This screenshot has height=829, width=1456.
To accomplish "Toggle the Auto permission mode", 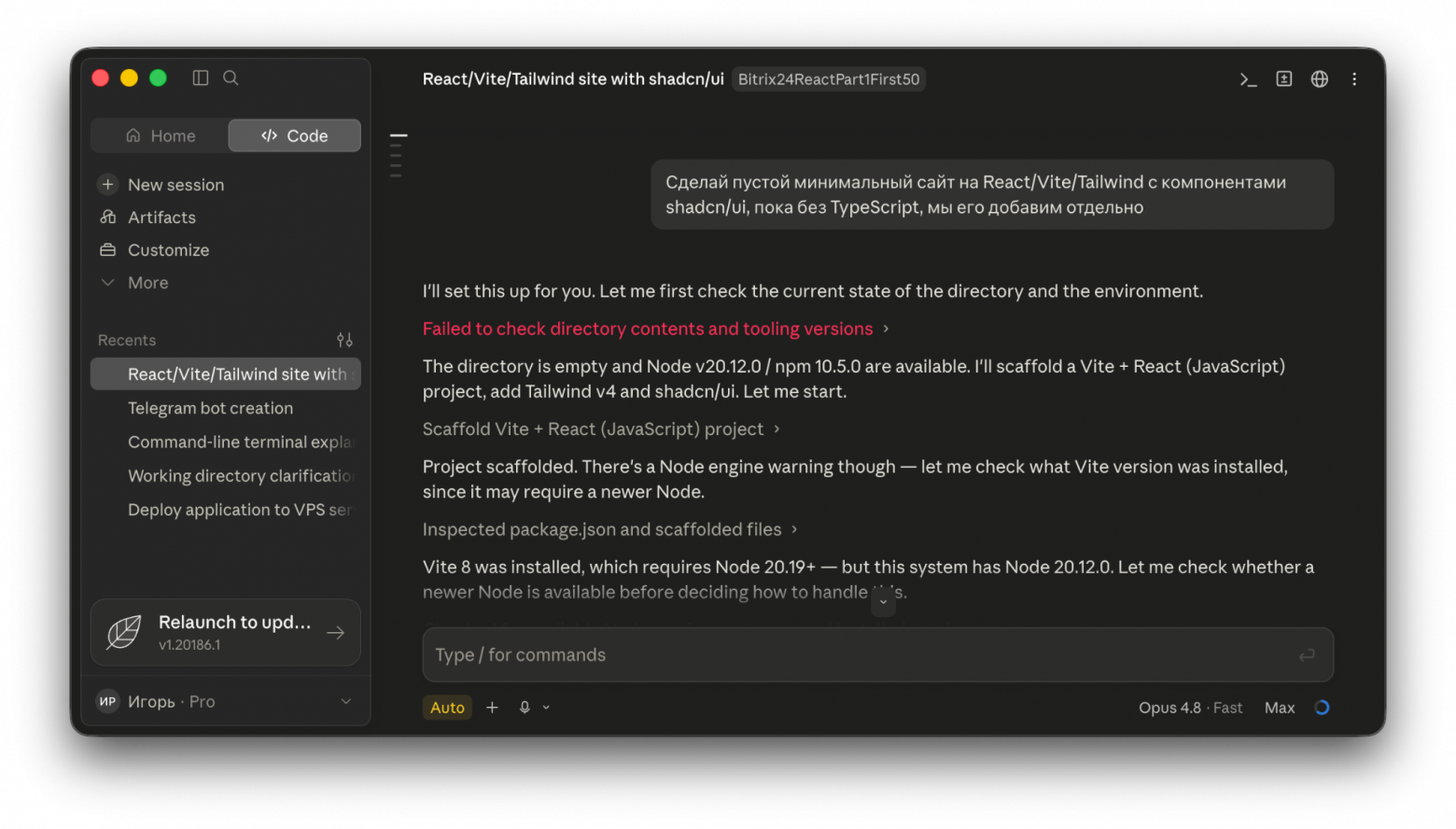I will 447,708.
